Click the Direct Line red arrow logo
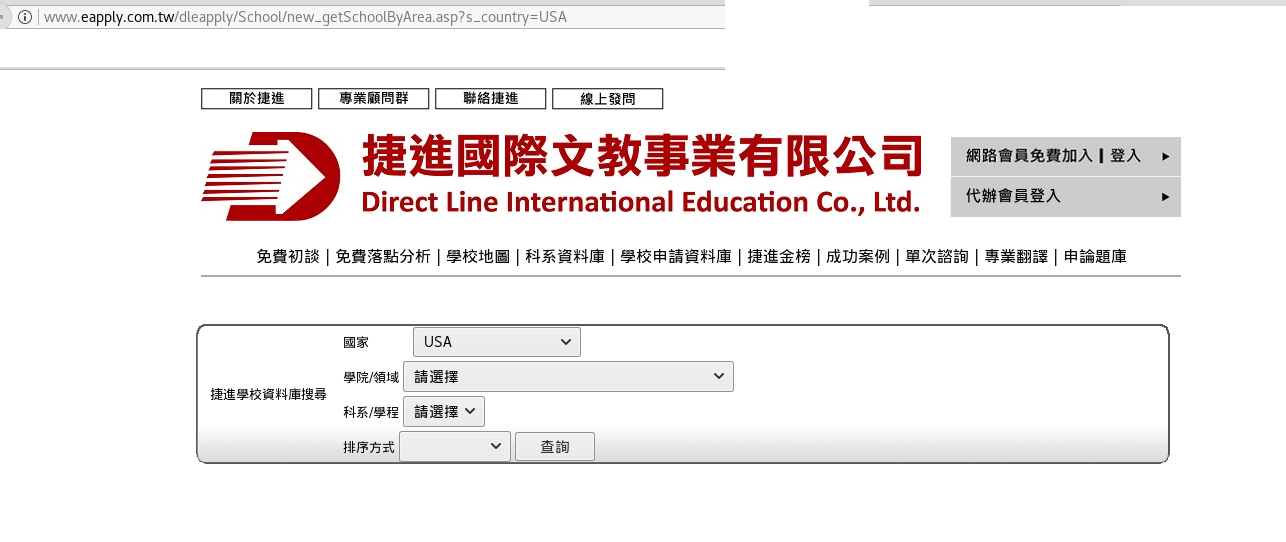 271,176
